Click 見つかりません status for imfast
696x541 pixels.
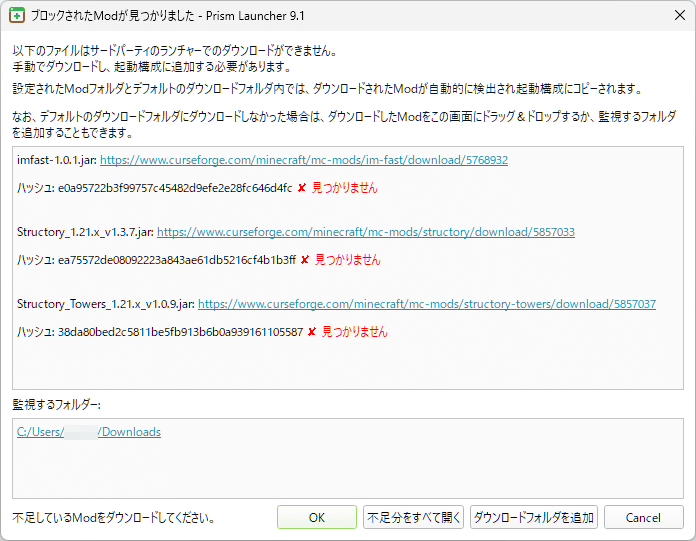pyautogui.click(x=344, y=188)
